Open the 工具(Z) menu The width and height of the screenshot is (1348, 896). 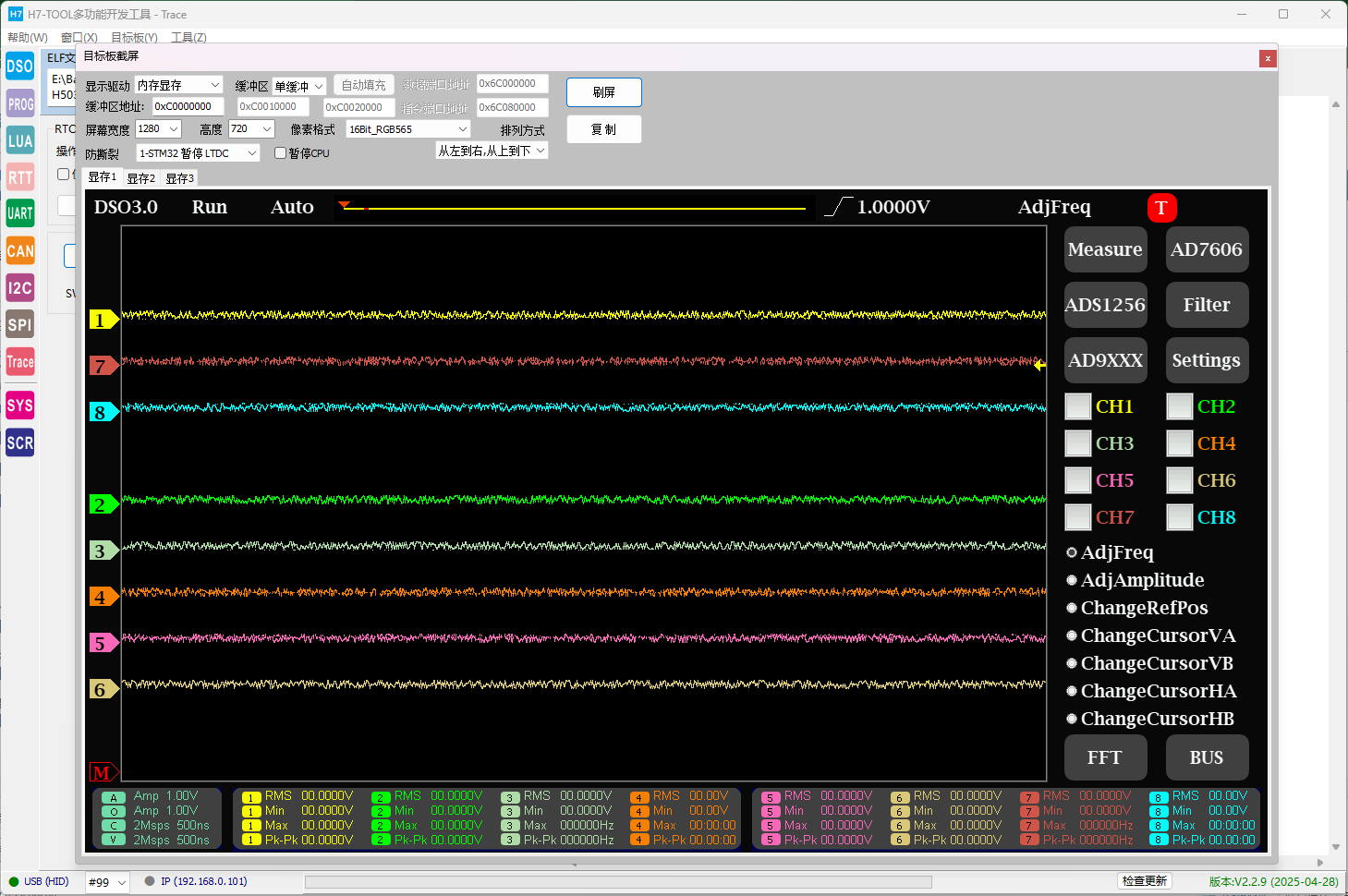point(188,38)
